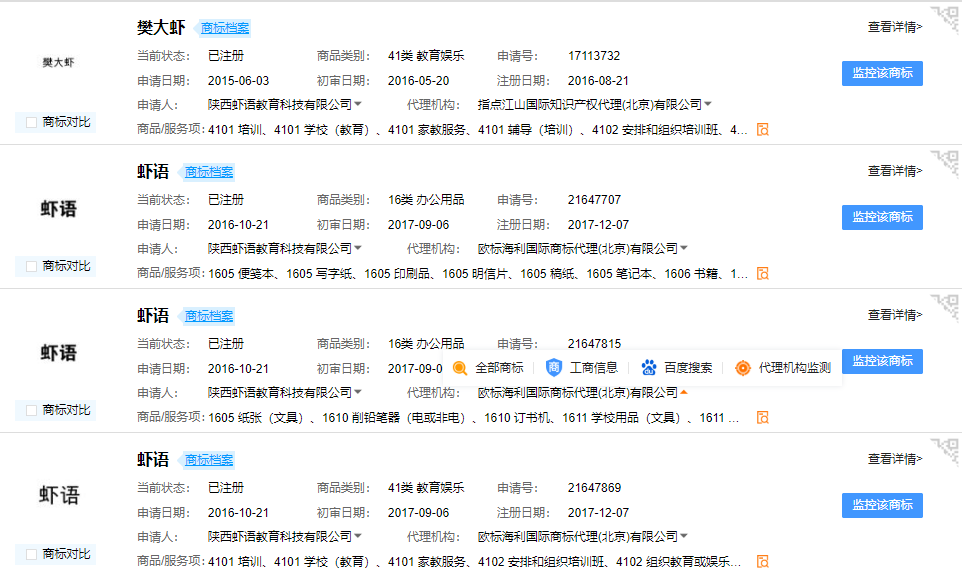Click application number 21647815

coord(594,344)
